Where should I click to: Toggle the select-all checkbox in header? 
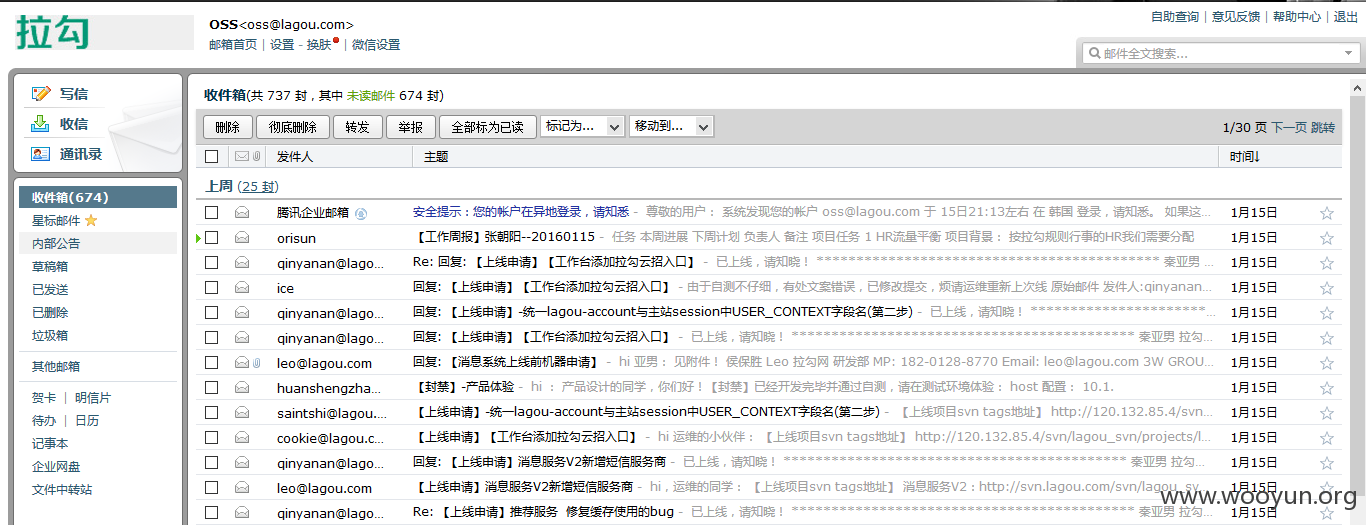(211, 156)
